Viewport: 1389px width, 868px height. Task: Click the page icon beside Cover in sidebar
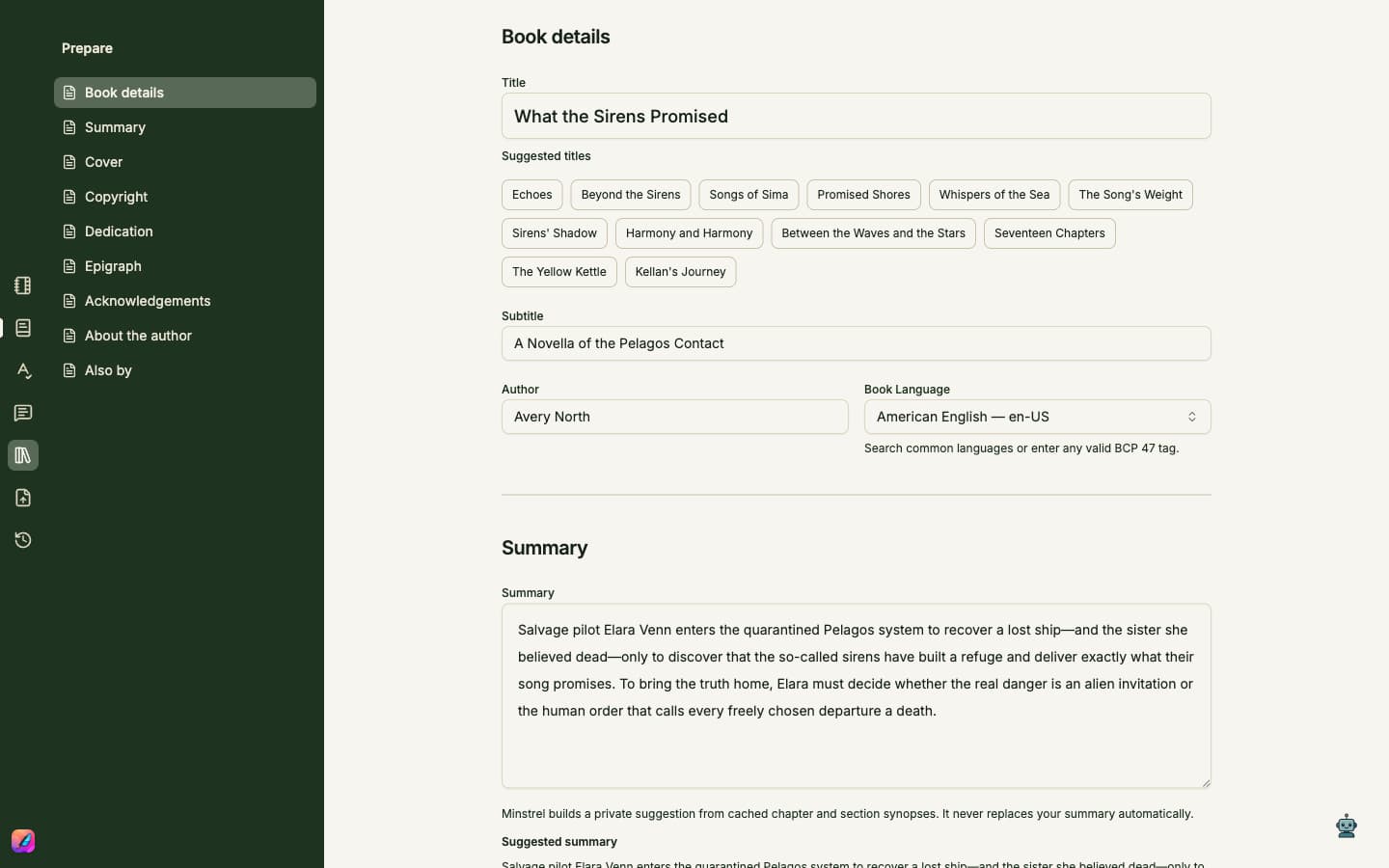click(69, 162)
